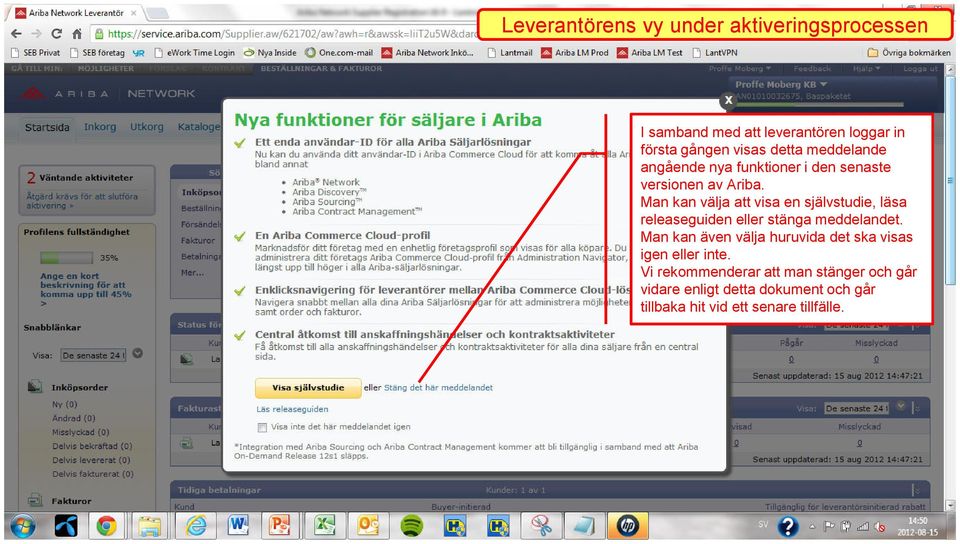Open the LantVPN bookmark
The image size is (960, 544).
pos(714,53)
